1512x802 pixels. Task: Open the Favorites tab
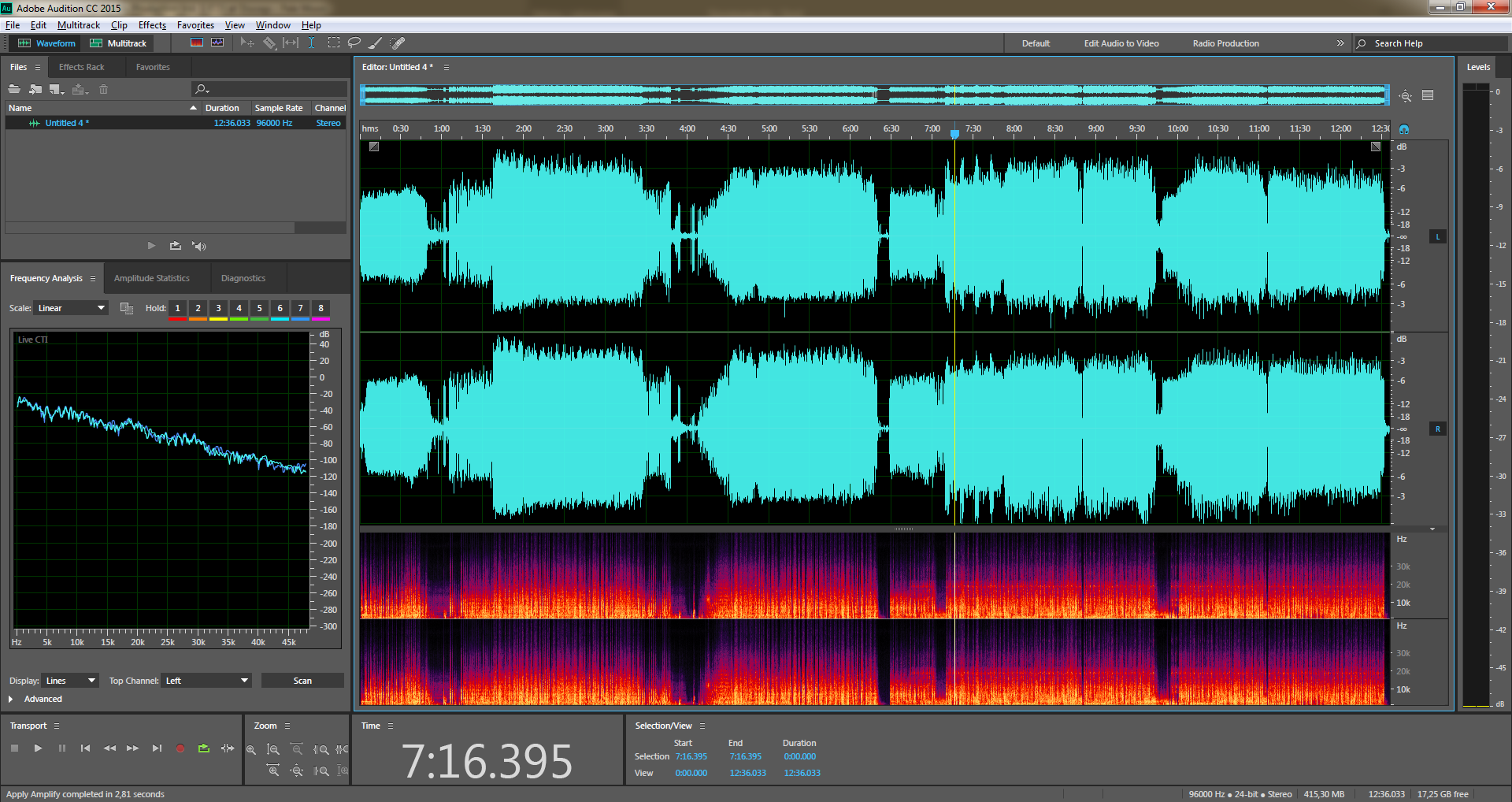(x=153, y=67)
